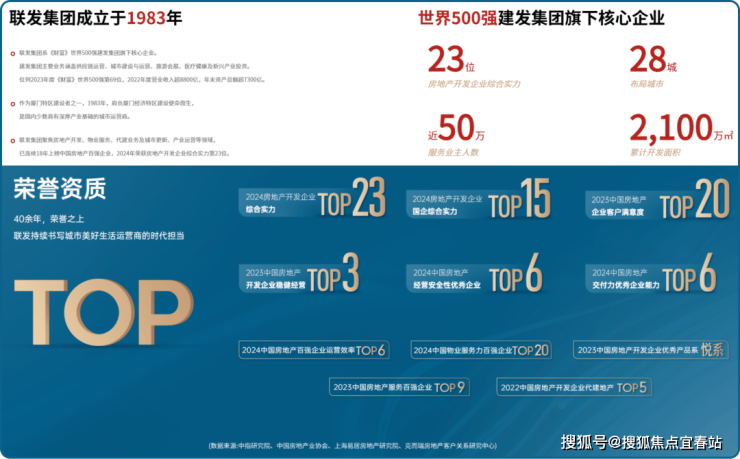Select the caption 布局城市
740x459 pixels.
pos(647,84)
